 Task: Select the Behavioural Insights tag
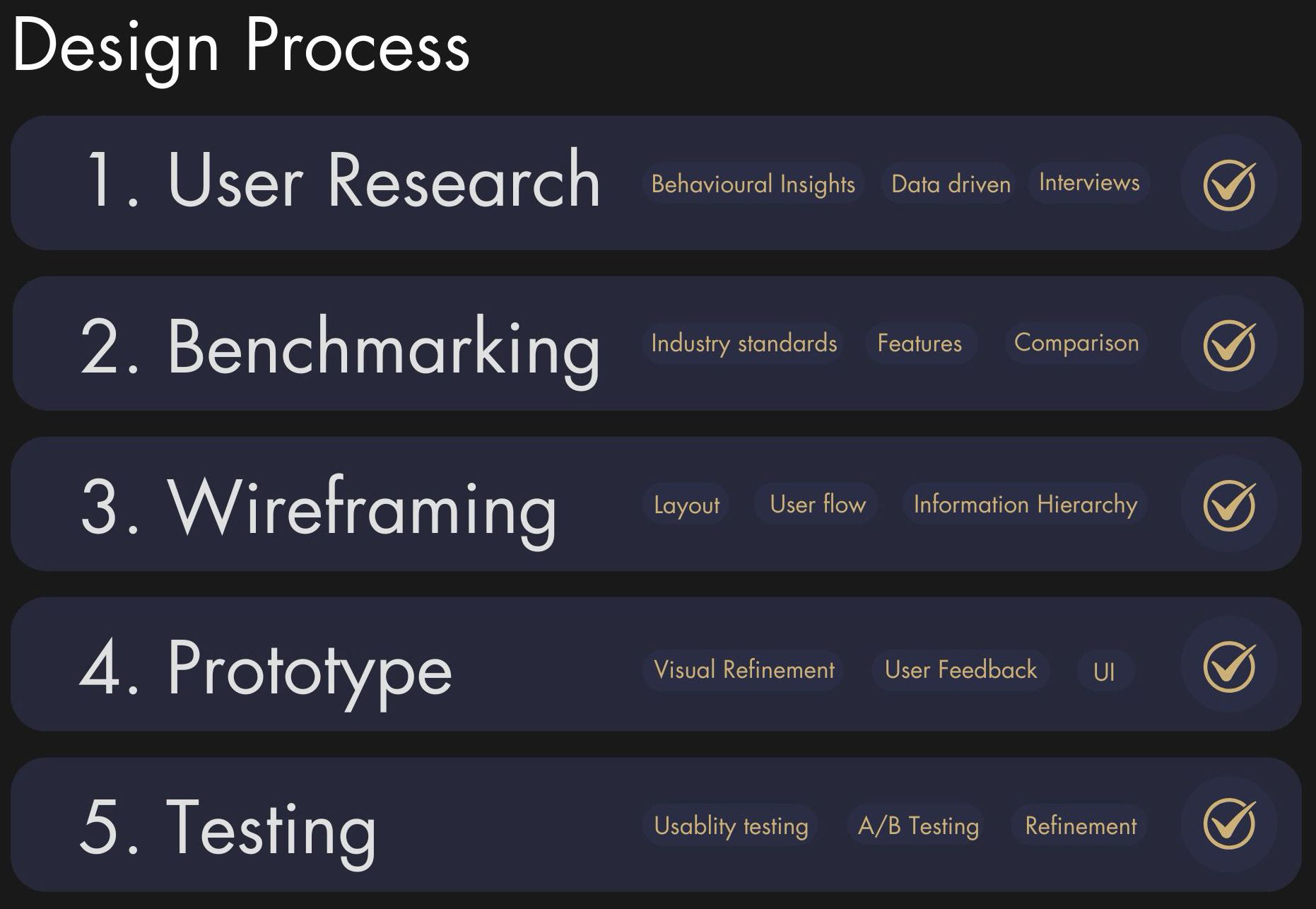click(753, 184)
